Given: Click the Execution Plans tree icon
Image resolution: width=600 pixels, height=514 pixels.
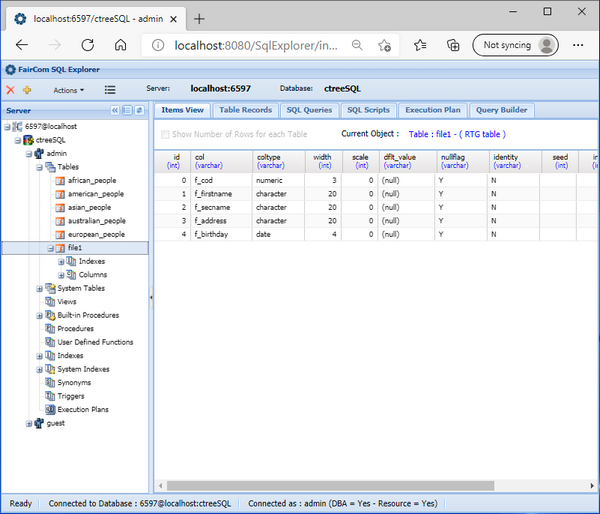Looking at the screenshot, I should 50,410.
